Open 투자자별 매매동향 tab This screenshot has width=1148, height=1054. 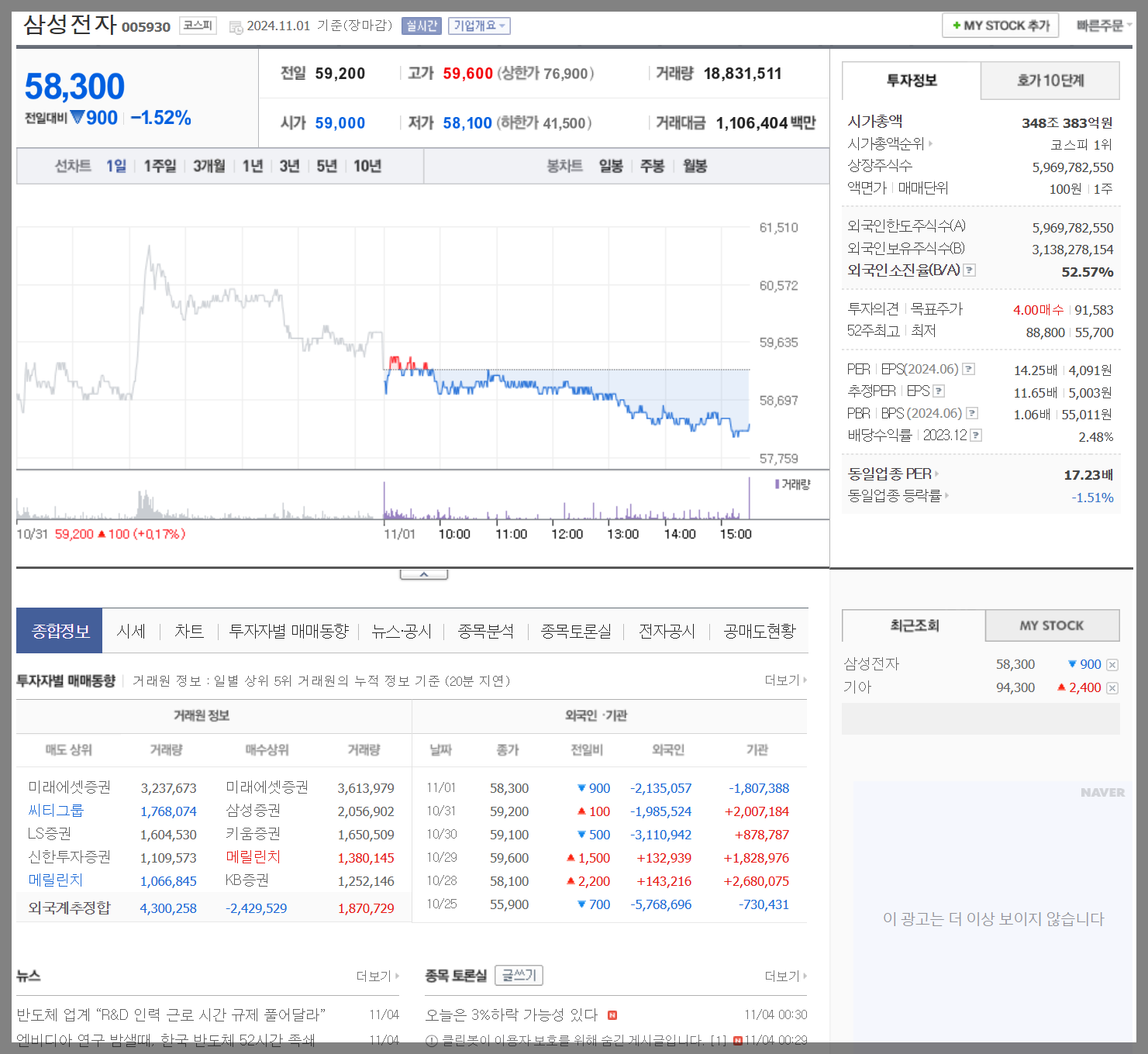pos(288,632)
